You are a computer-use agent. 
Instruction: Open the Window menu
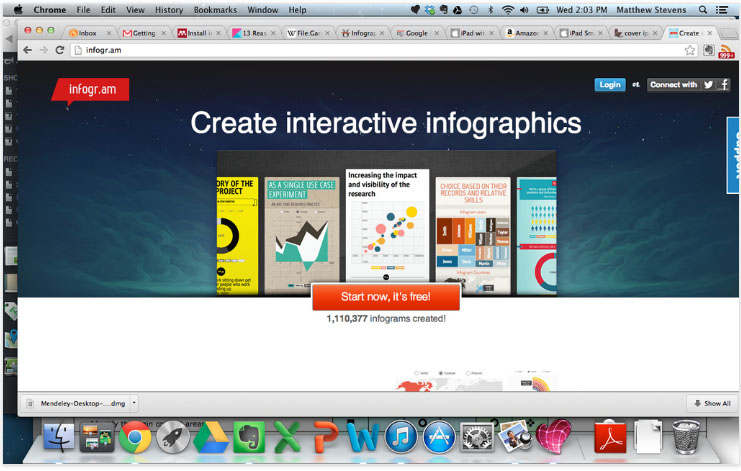(x=263, y=9)
